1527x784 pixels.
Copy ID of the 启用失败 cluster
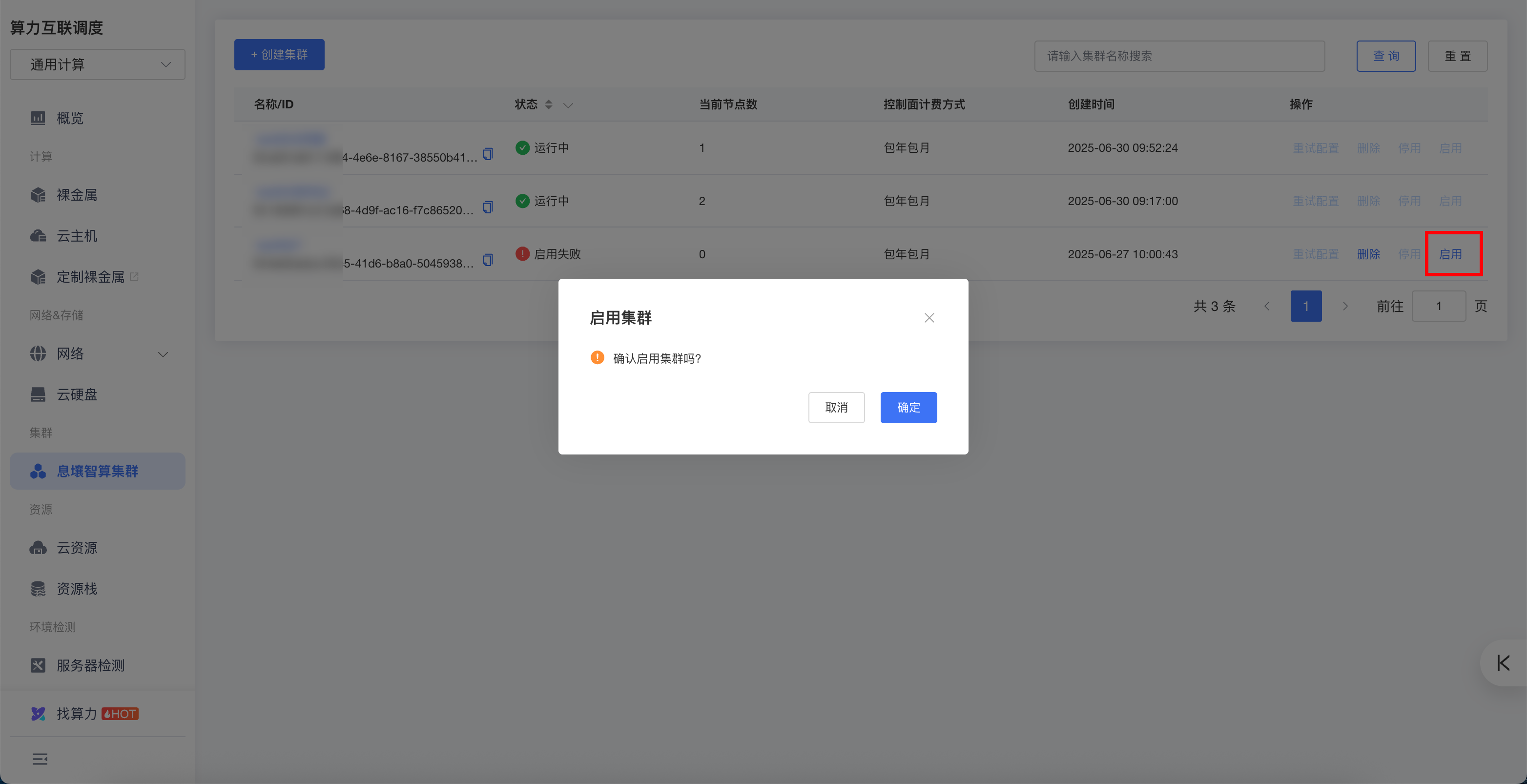point(488,260)
